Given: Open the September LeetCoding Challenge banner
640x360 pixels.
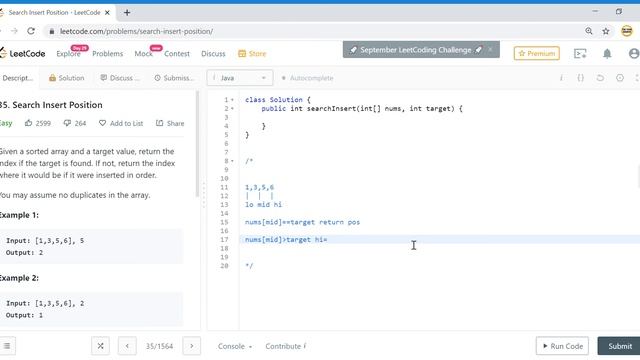Looking at the screenshot, I should [x=415, y=50].
